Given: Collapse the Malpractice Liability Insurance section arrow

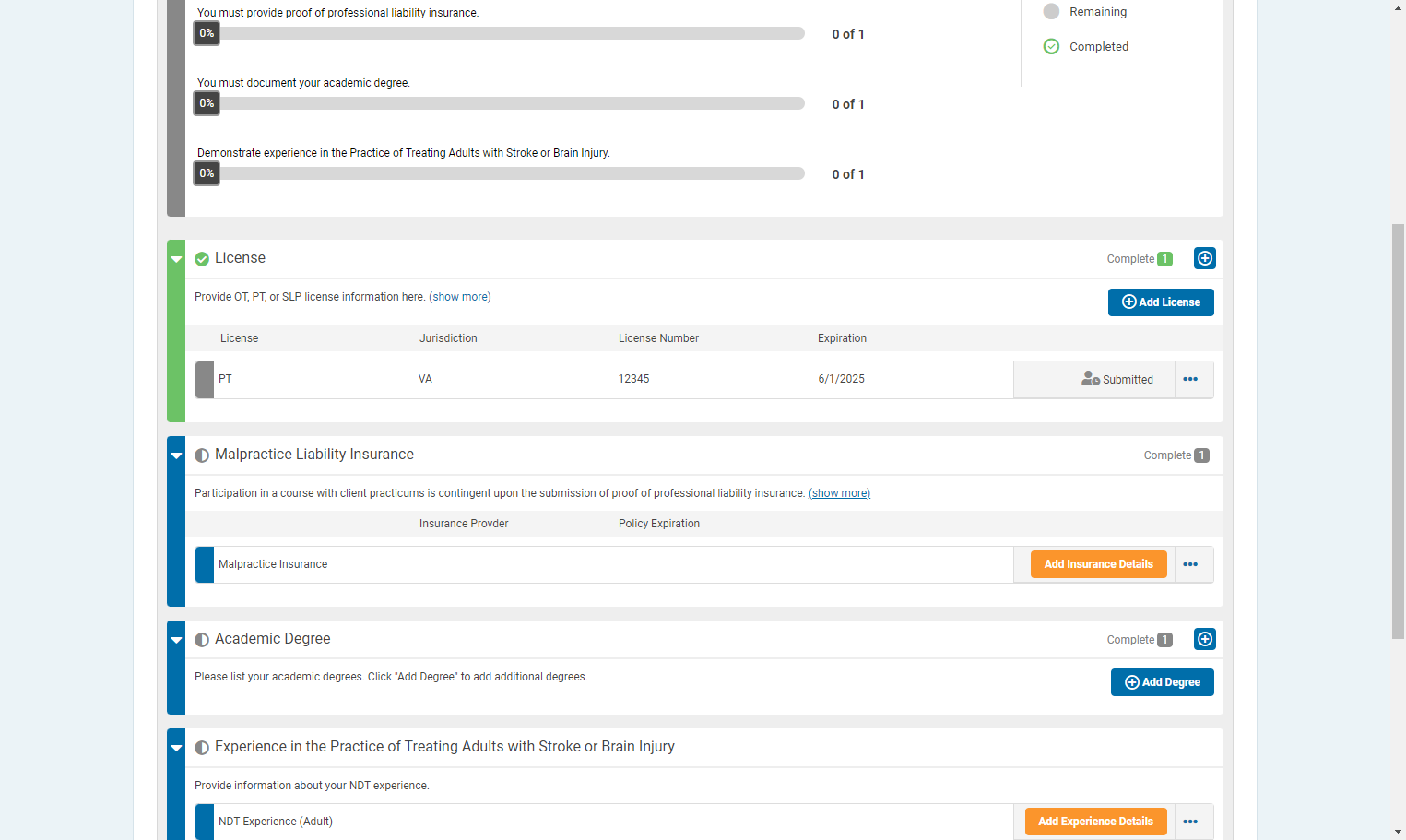Looking at the screenshot, I should click(176, 455).
